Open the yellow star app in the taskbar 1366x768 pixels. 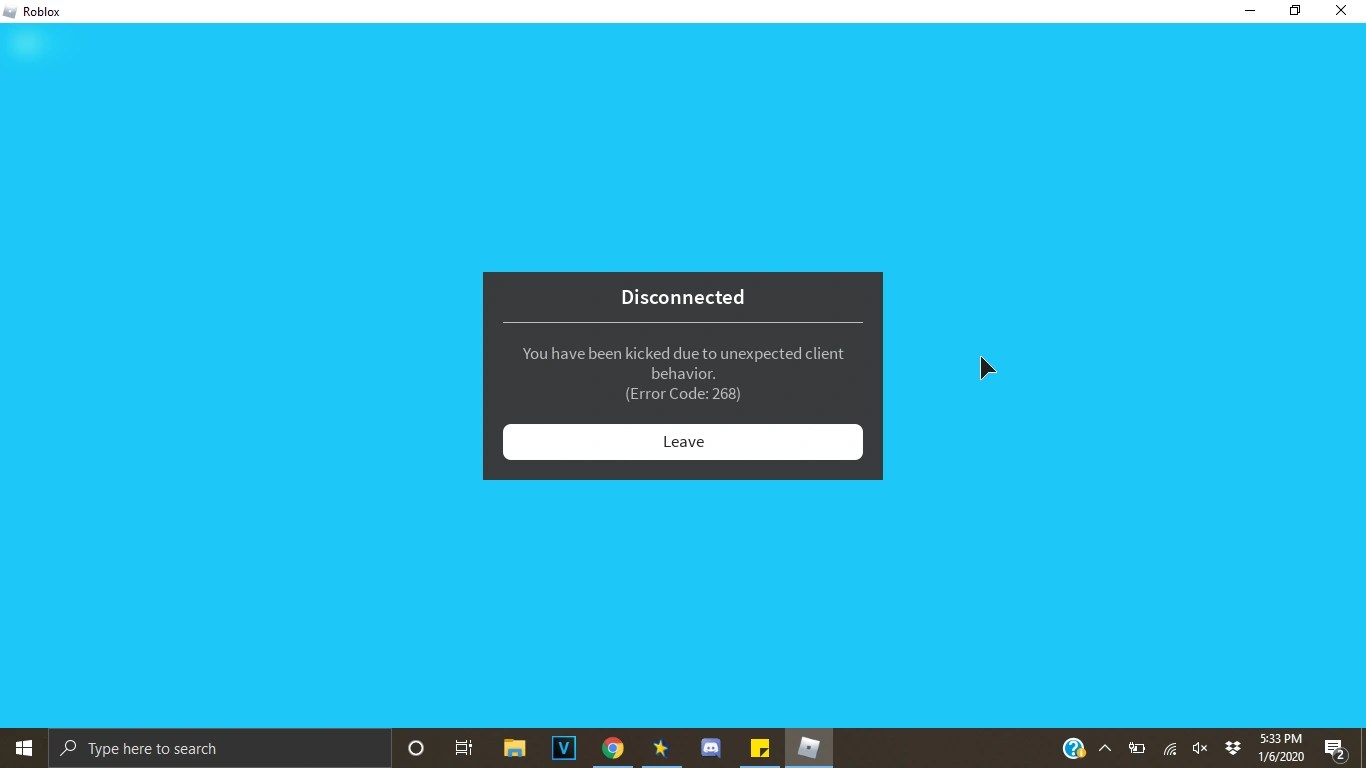[x=661, y=748]
